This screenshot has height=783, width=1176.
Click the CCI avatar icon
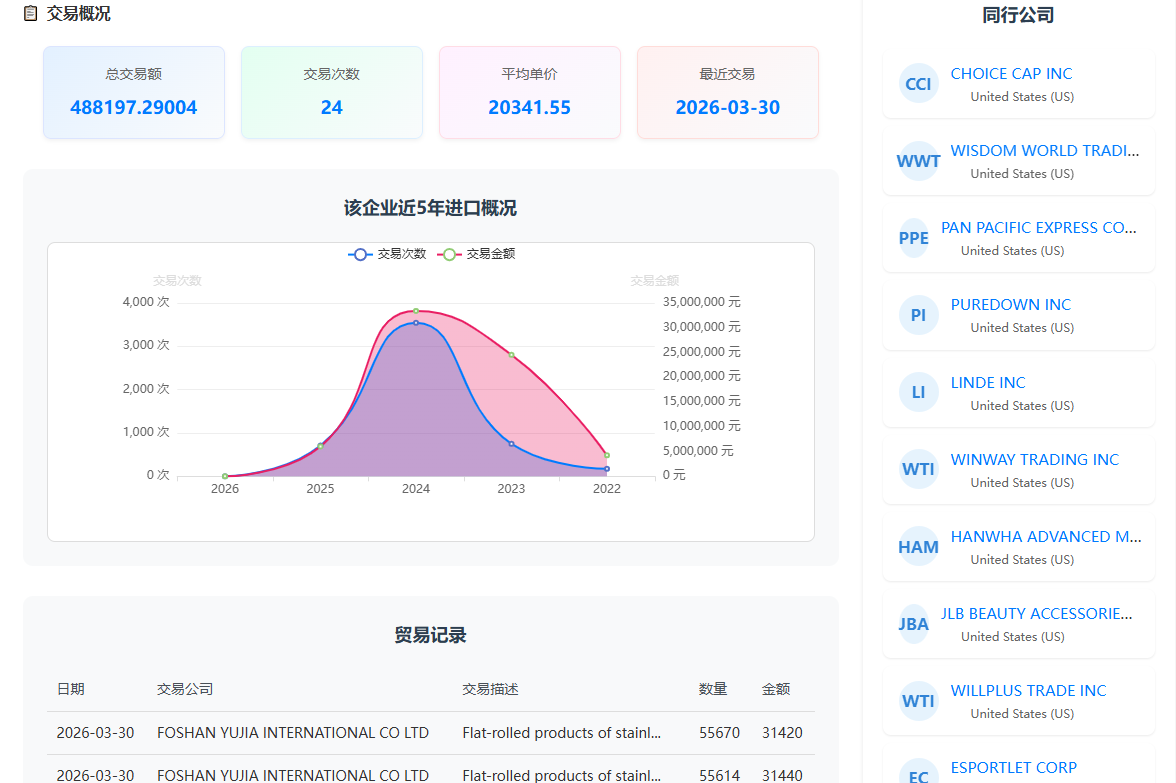click(918, 84)
